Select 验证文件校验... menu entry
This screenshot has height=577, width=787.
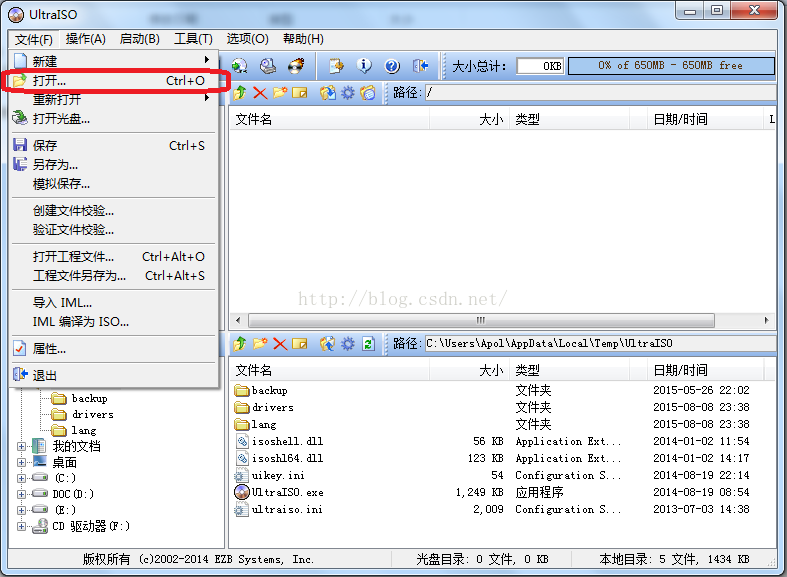[x=114, y=230]
